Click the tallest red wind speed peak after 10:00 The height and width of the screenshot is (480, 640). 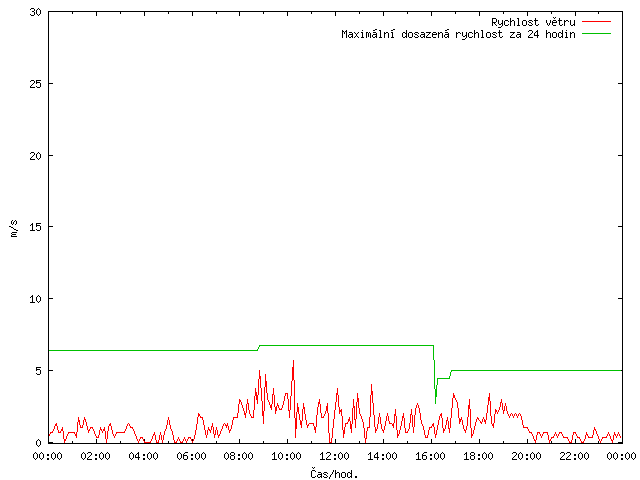click(x=293, y=362)
